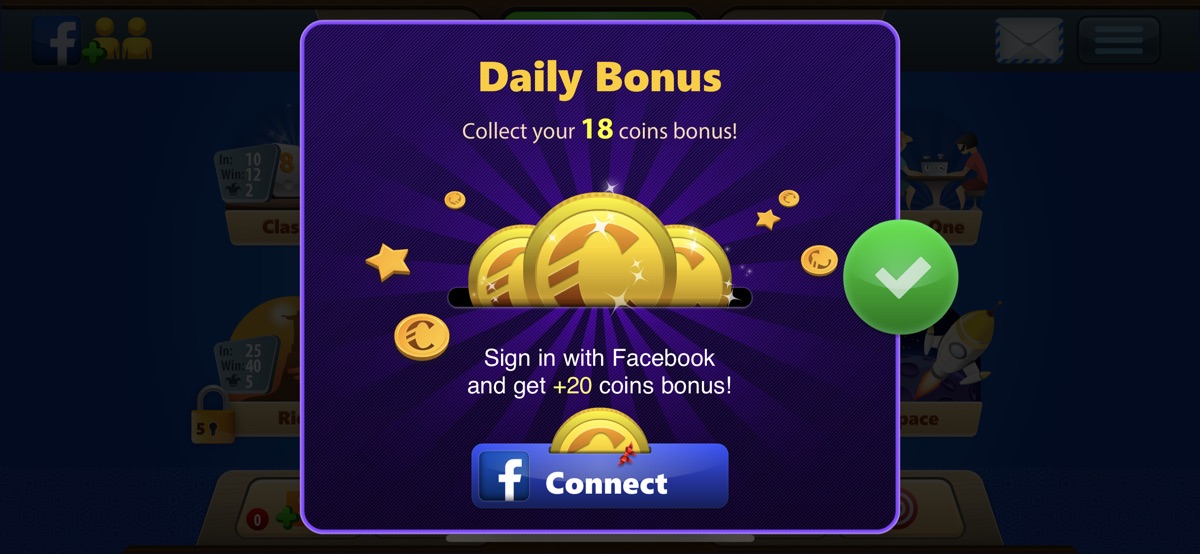Collect bonus with the green checkmark button

click(x=901, y=277)
